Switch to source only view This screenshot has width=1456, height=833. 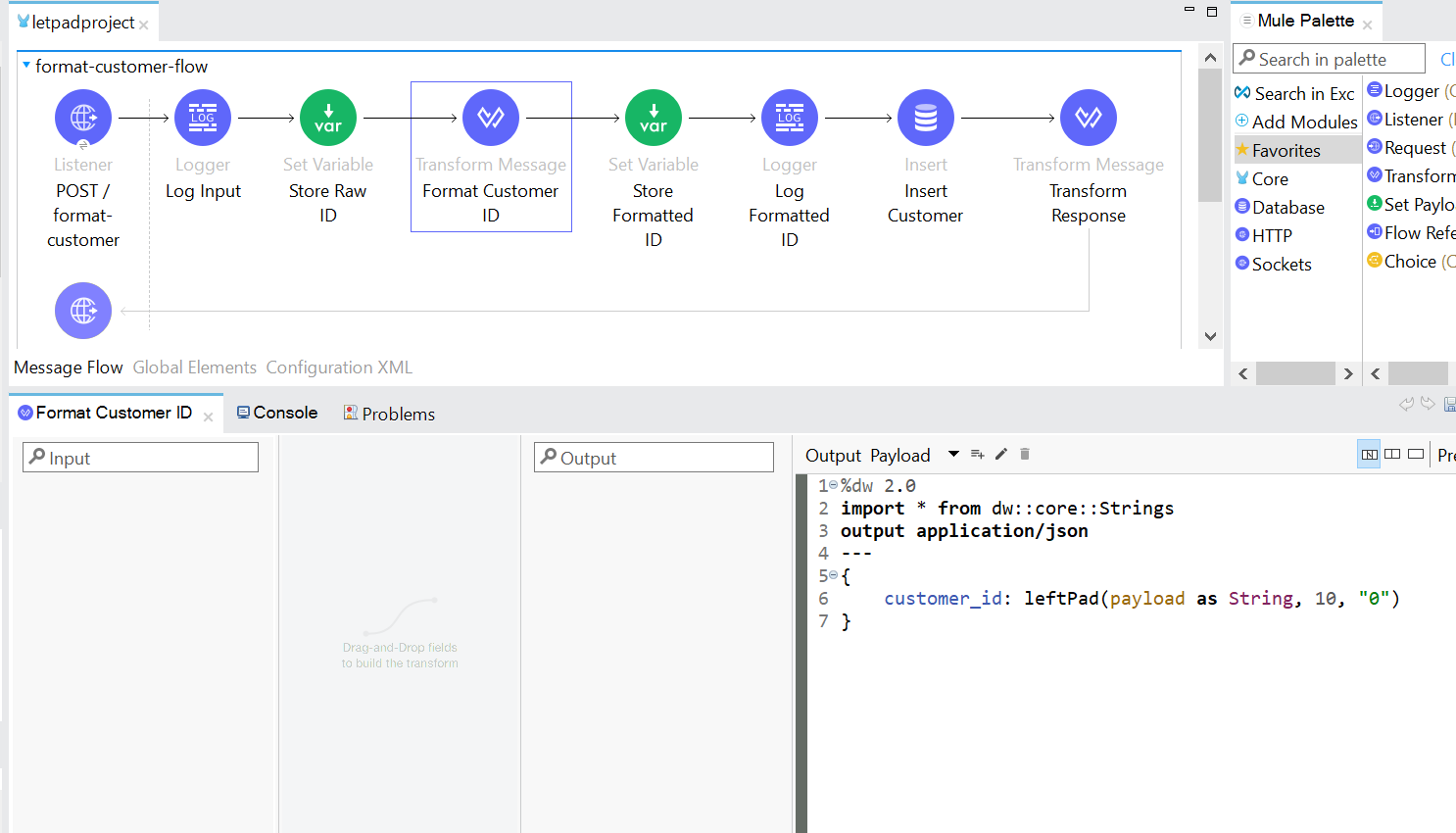[x=1416, y=454]
